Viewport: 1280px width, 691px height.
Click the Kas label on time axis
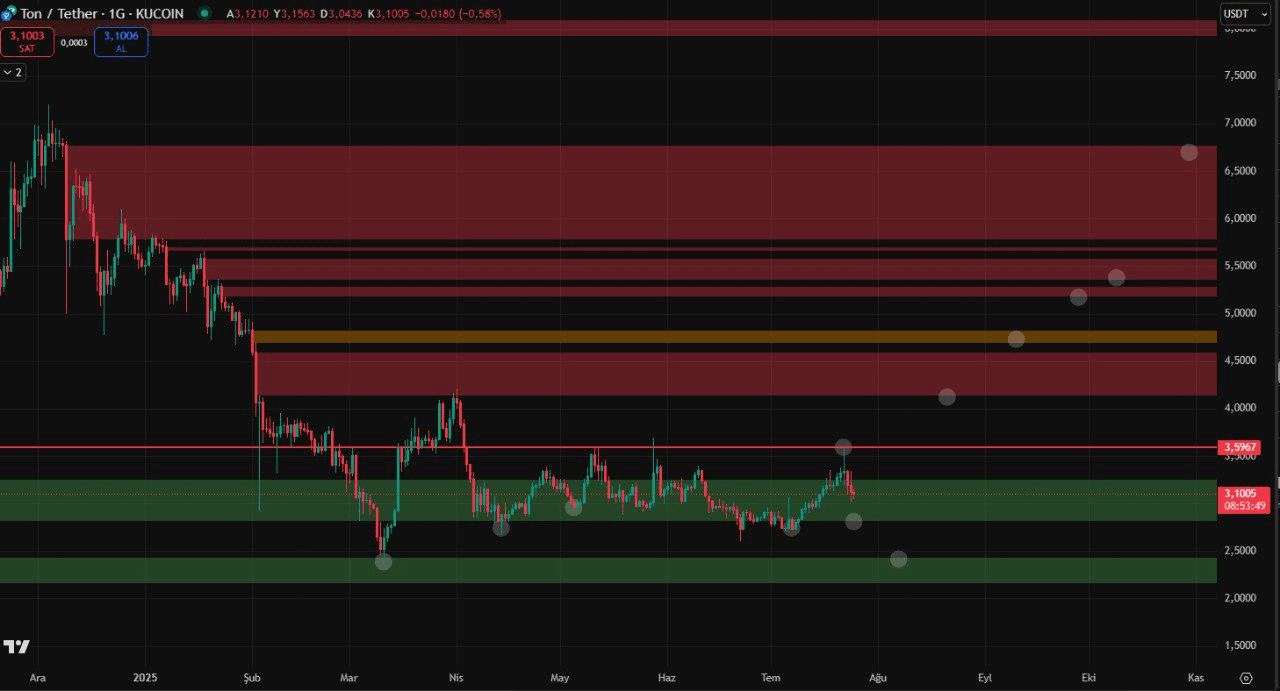point(1195,678)
